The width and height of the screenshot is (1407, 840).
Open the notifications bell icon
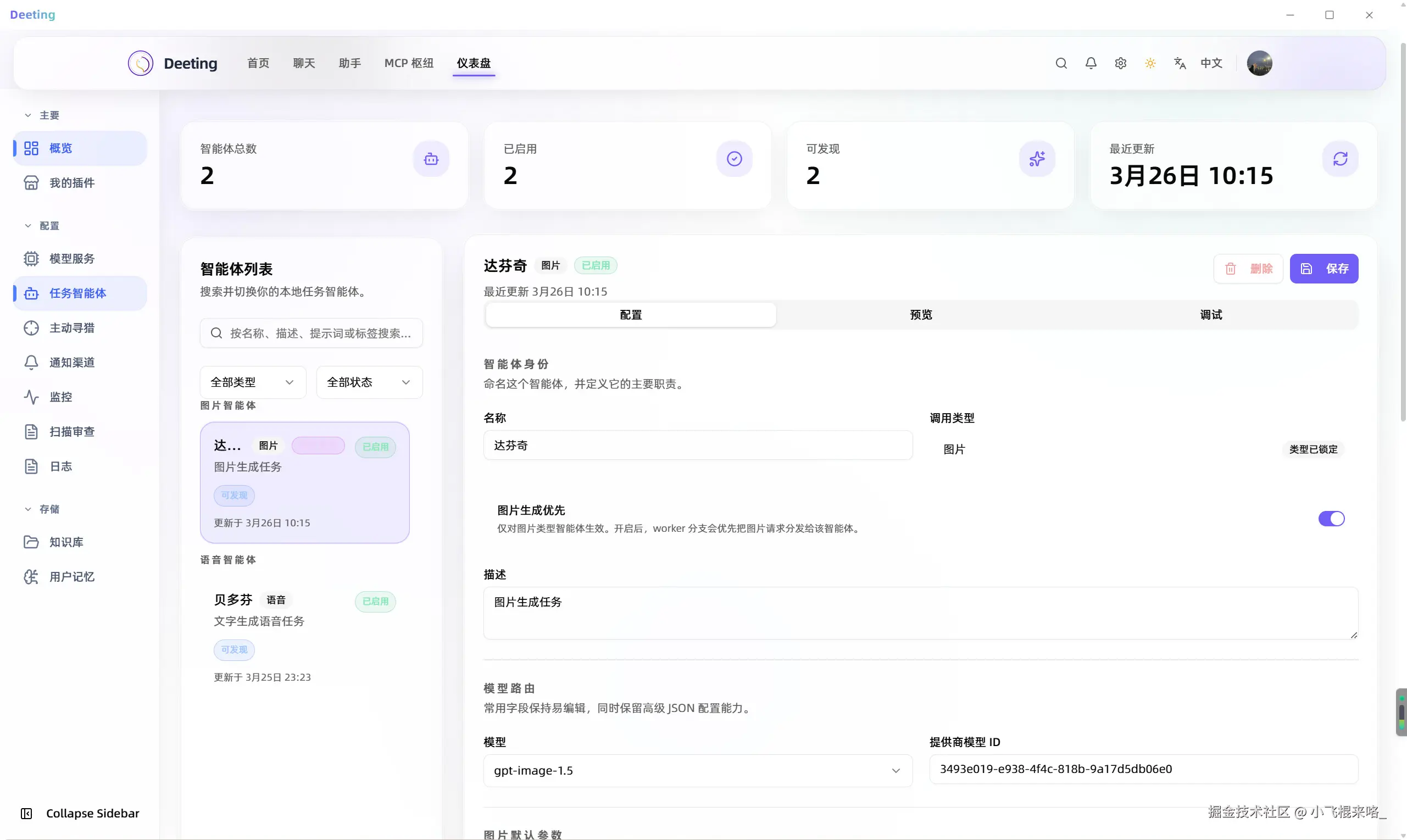pyautogui.click(x=1091, y=63)
